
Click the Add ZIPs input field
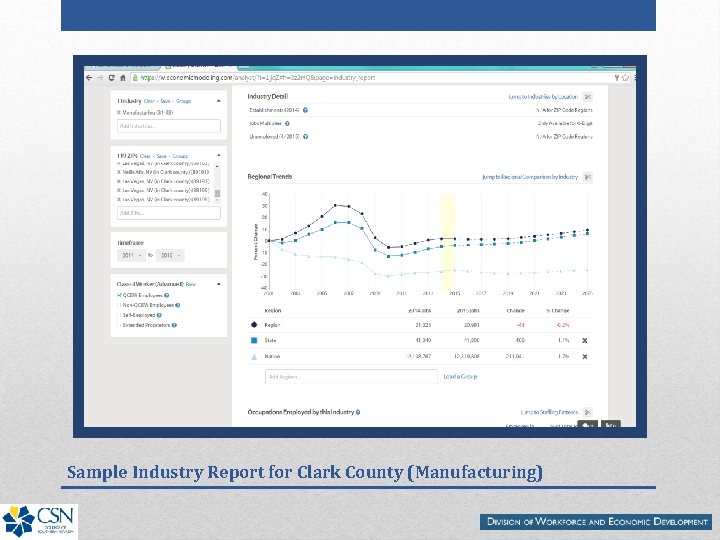point(169,213)
